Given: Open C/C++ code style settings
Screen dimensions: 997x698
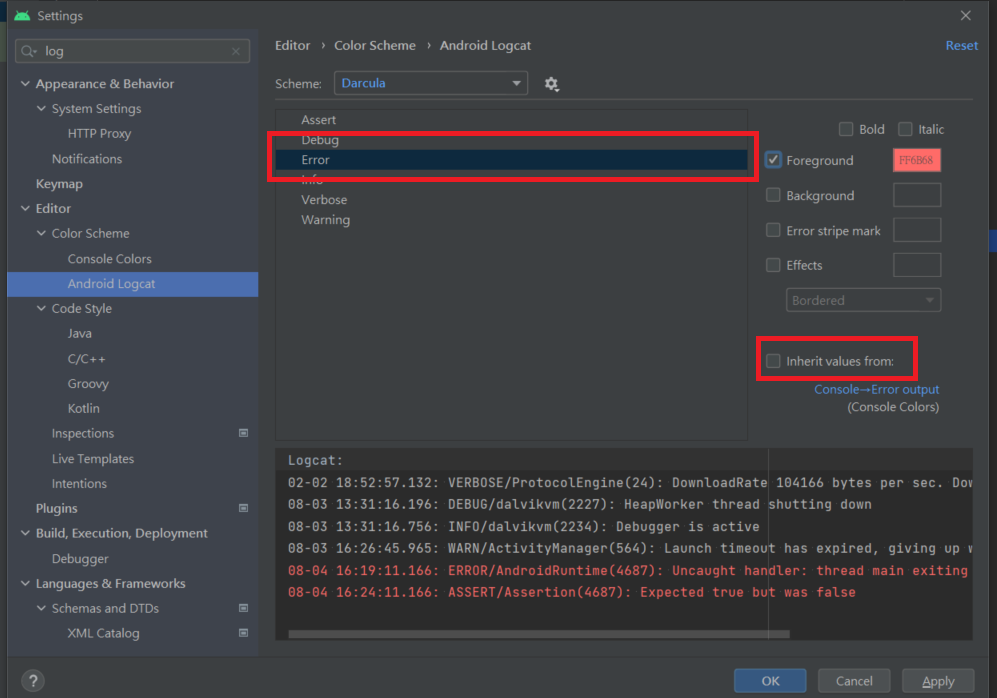Looking at the screenshot, I should tap(86, 359).
